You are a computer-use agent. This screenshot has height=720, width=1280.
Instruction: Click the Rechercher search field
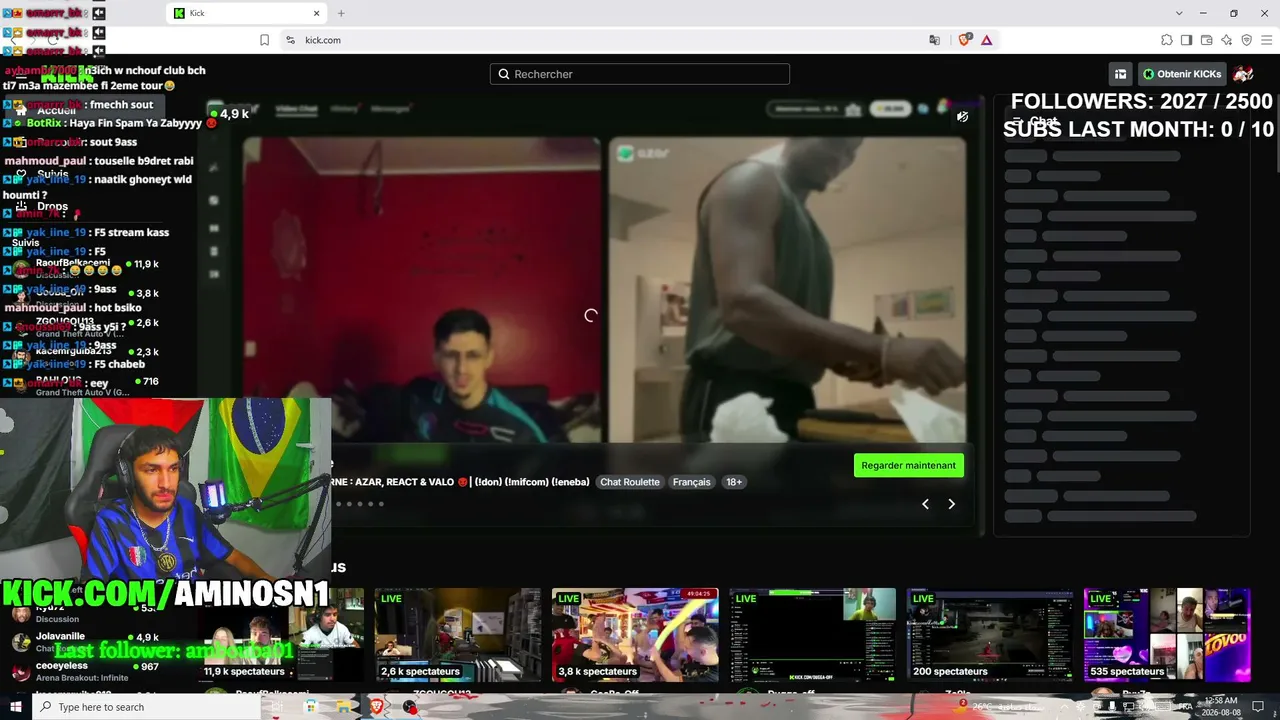(x=640, y=74)
